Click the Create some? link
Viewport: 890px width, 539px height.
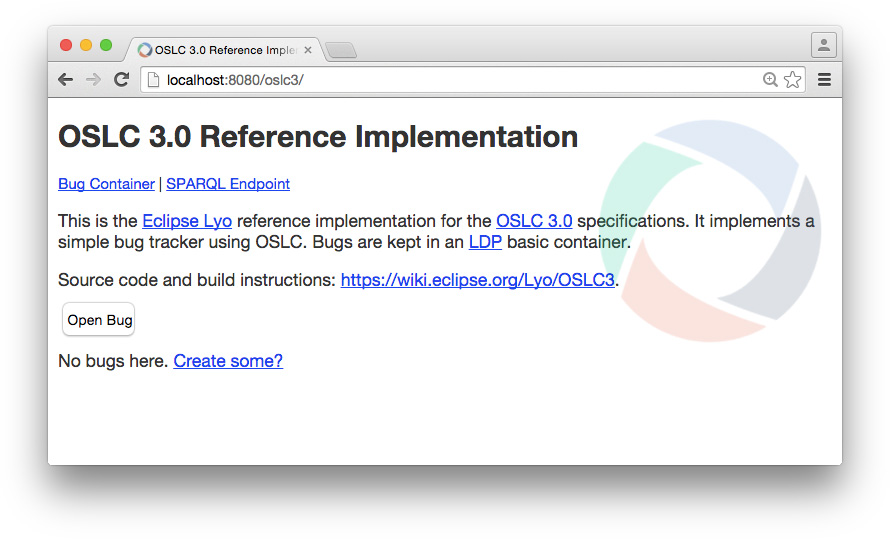[x=228, y=361]
